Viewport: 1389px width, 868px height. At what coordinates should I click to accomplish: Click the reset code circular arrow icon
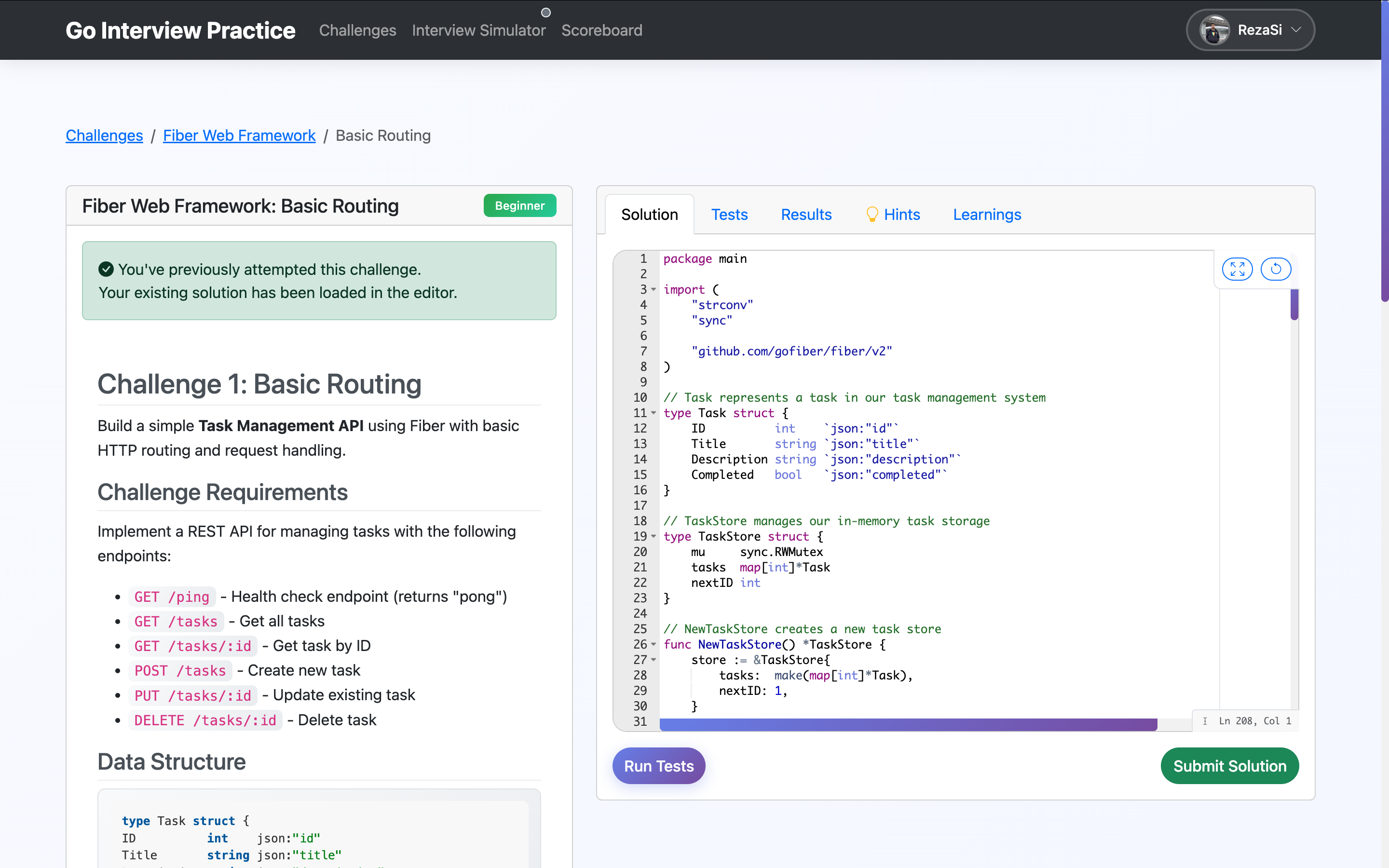[1275, 269]
